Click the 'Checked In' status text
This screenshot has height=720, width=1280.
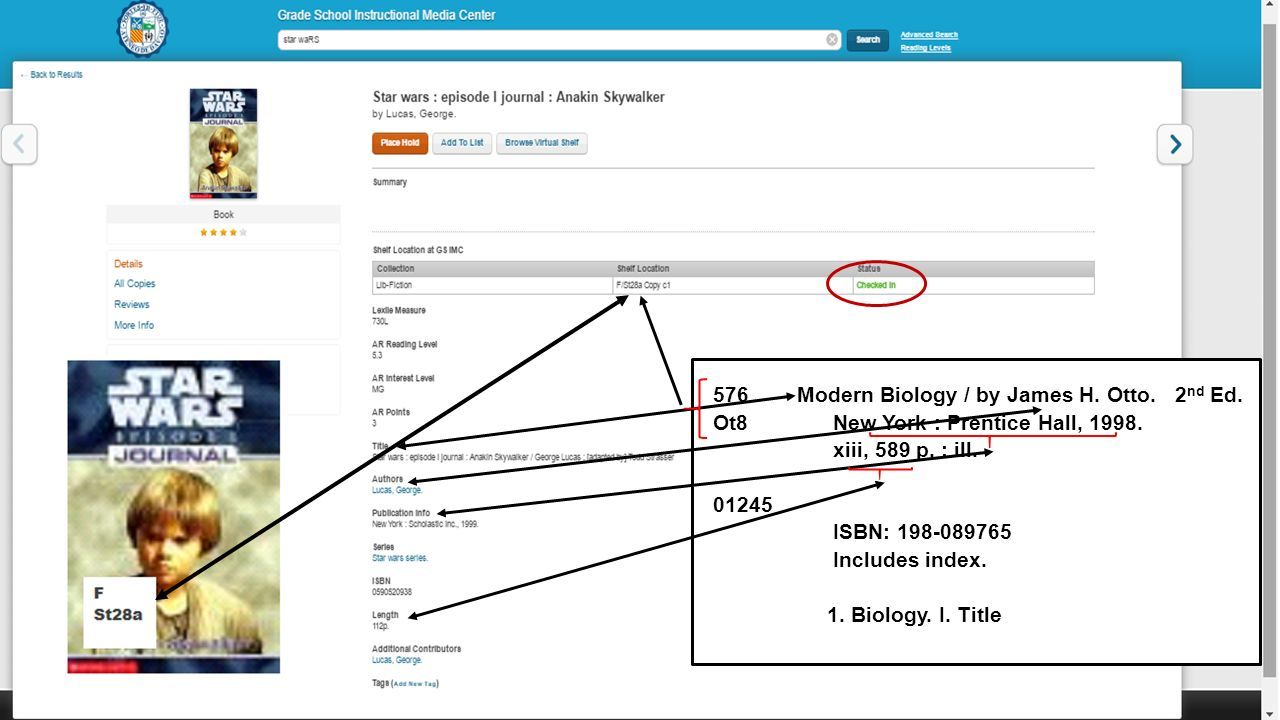click(x=876, y=285)
